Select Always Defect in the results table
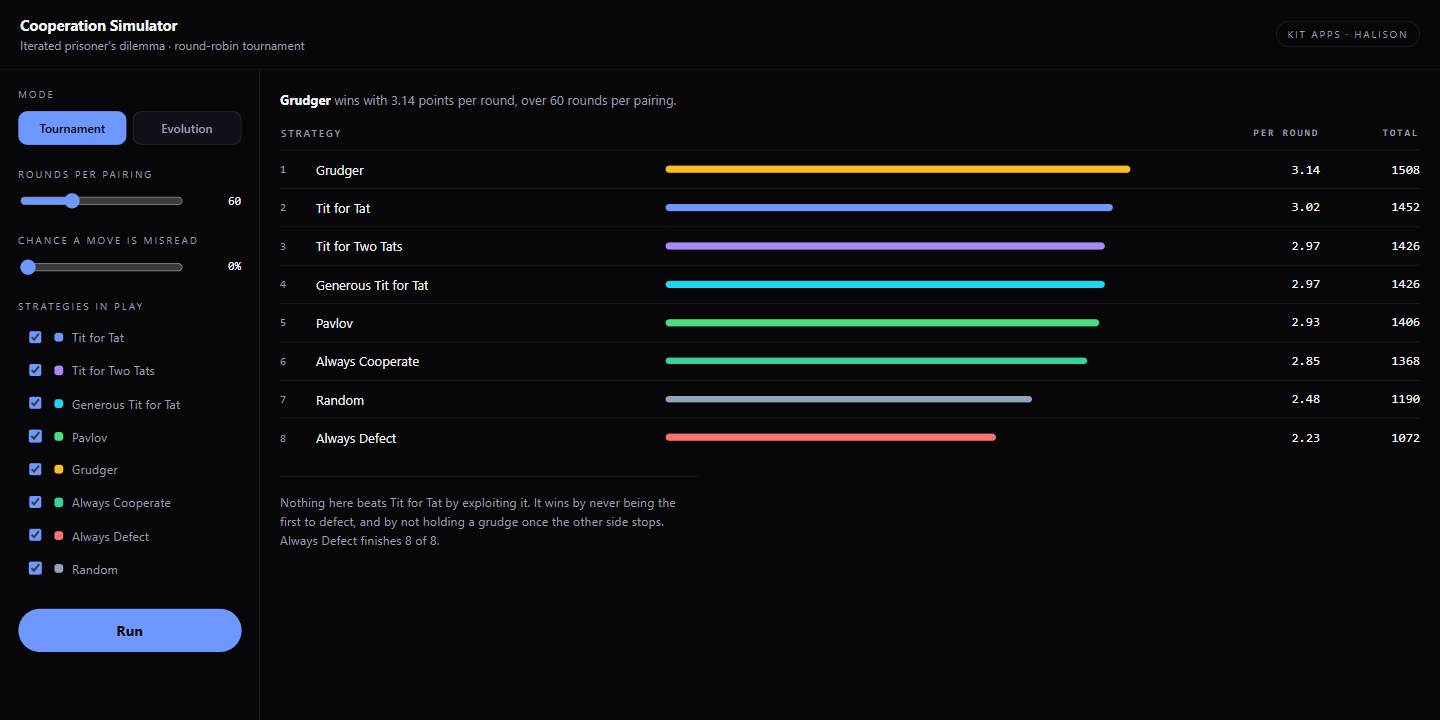 click(x=356, y=438)
